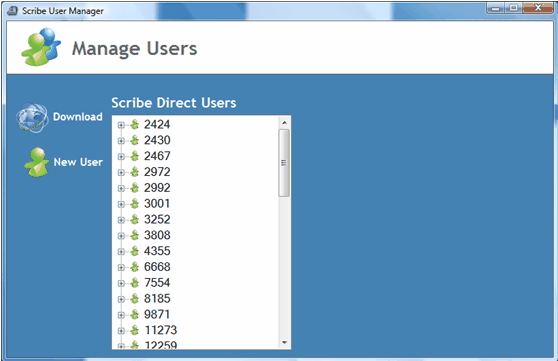Expand the 2430 user node
Image resolution: width=558 pixels, height=361 pixels.
[121, 141]
